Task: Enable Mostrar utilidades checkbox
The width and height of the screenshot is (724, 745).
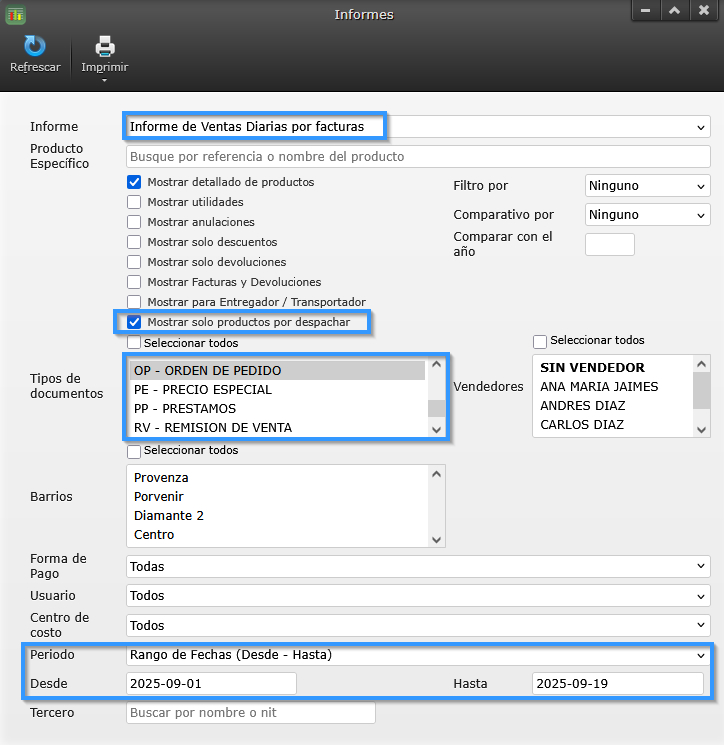Action: pos(134,202)
